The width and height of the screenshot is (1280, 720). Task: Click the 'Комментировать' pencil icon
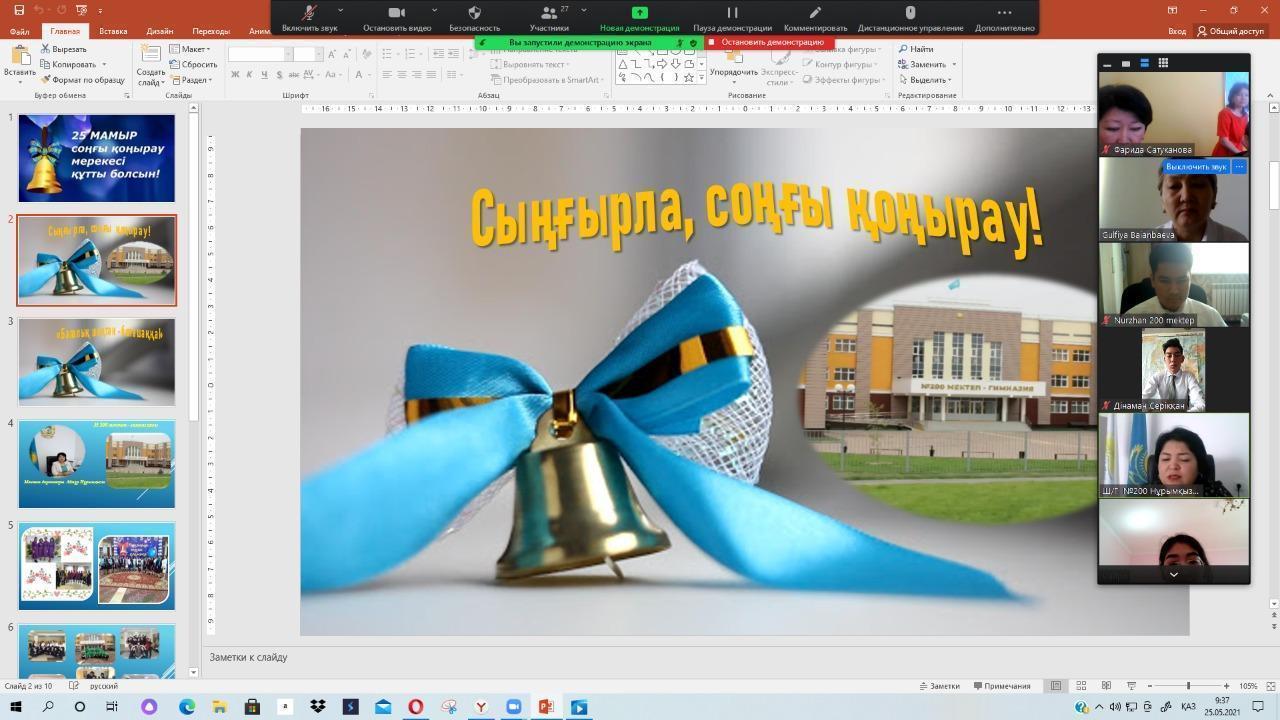pos(815,14)
